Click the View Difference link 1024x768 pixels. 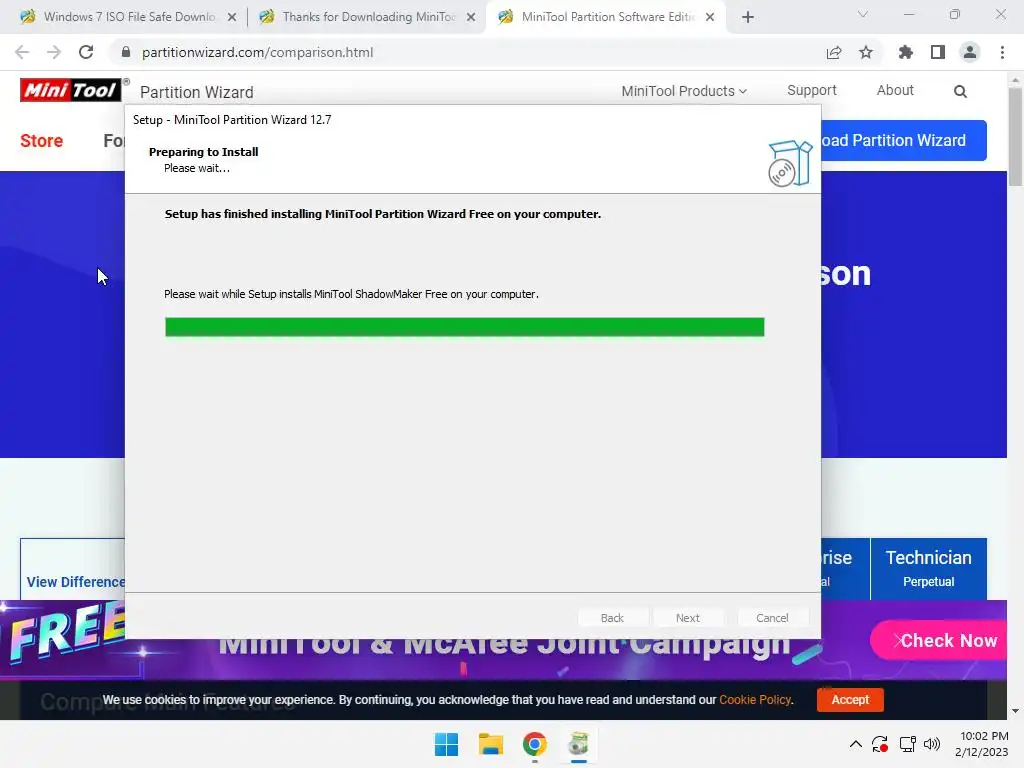76,582
